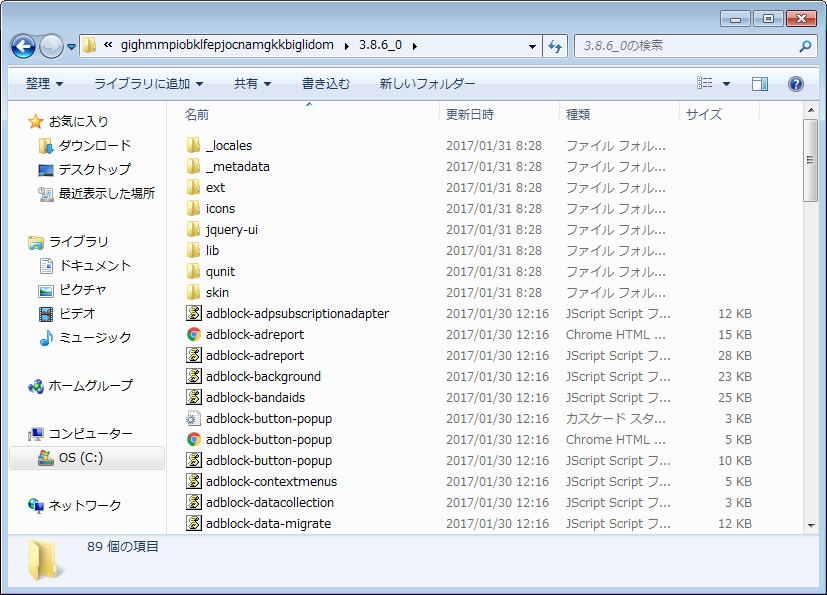The height and width of the screenshot is (595, 827).
Task: Select adblock-button-popup stylesheet file icon
Action: (x=194, y=418)
